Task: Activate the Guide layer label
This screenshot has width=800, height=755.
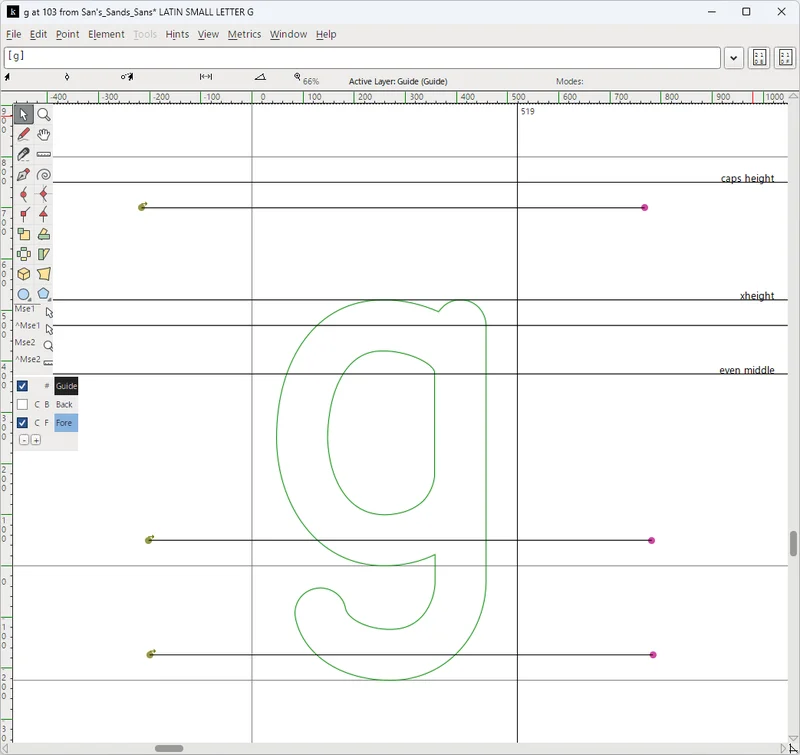Action: coord(66,386)
